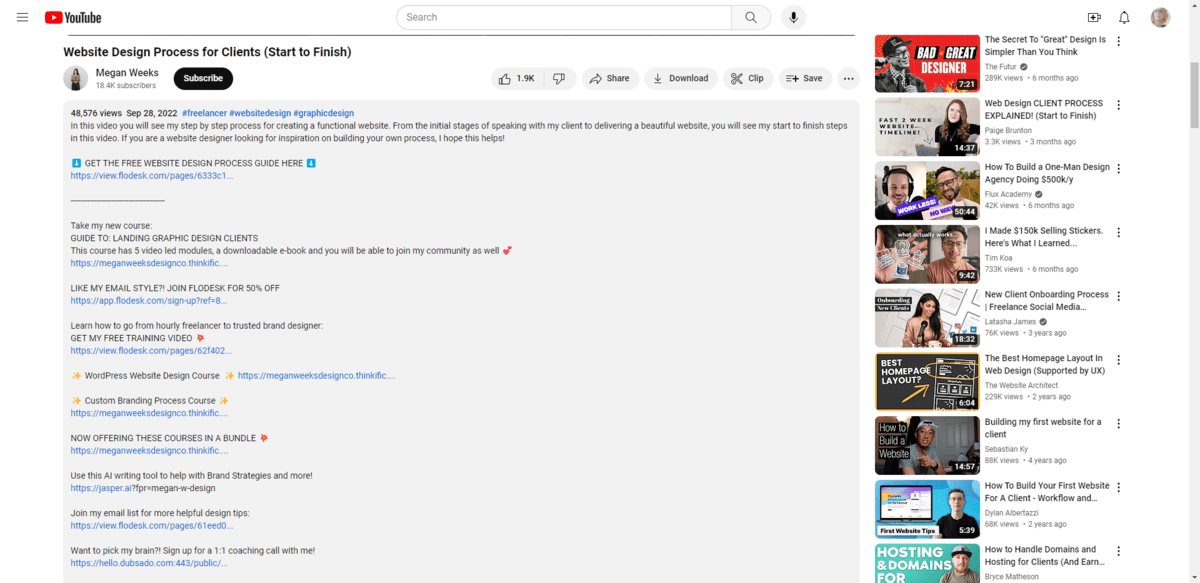Open options menu for Paige Brunton video
The height and width of the screenshot is (583, 1200).
[x=1119, y=105]
